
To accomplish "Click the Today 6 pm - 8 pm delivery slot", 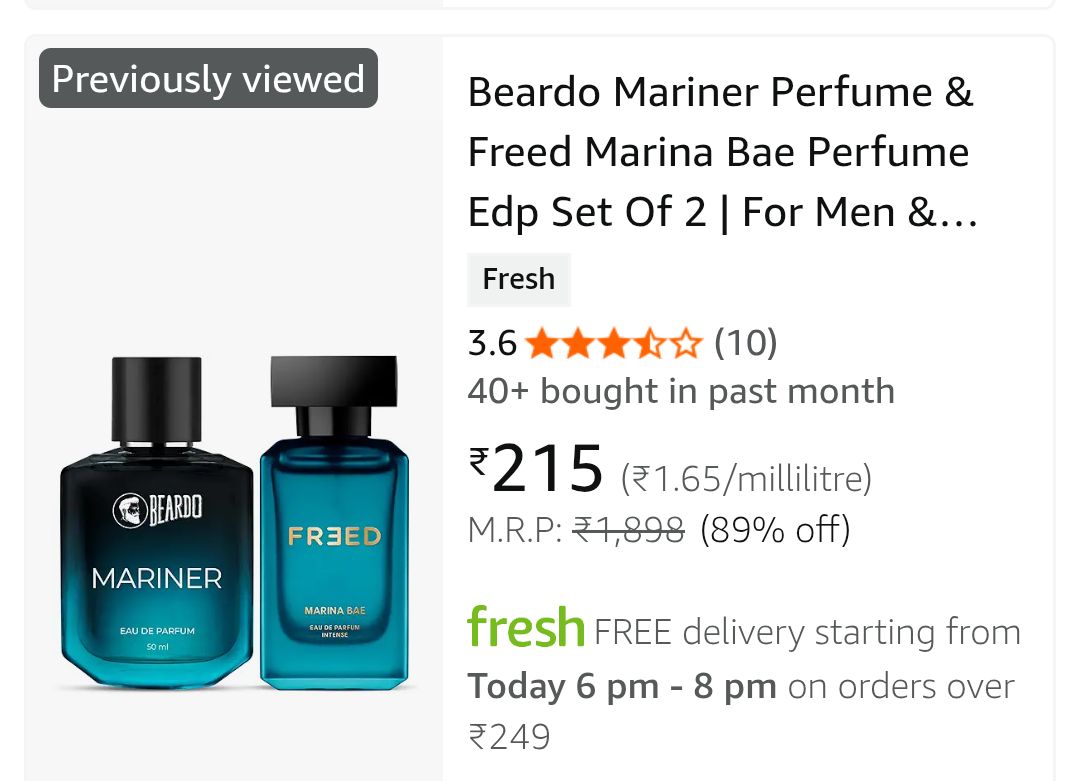I will point(622,687).
